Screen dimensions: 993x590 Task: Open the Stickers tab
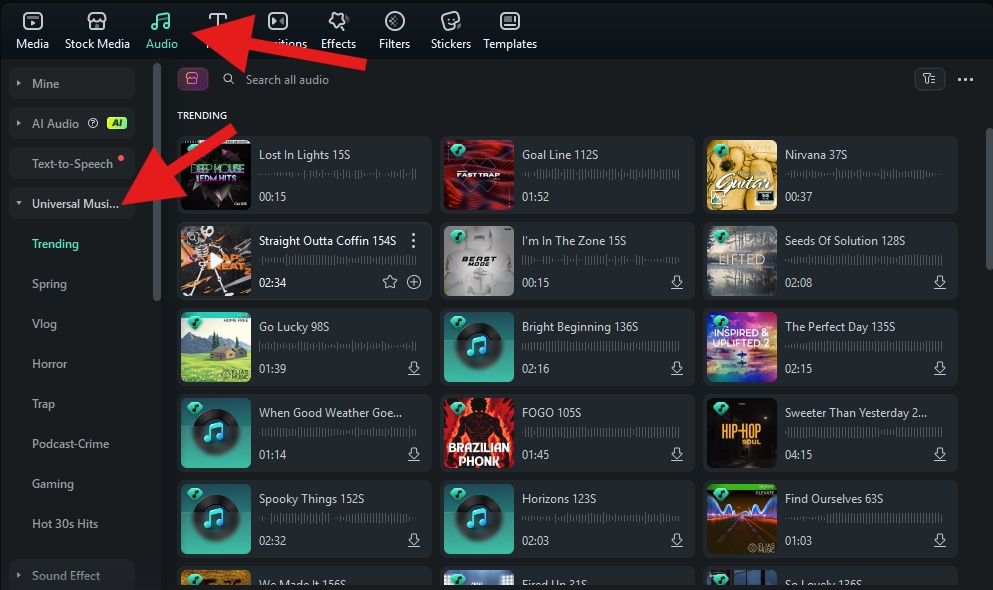(450, 30)
